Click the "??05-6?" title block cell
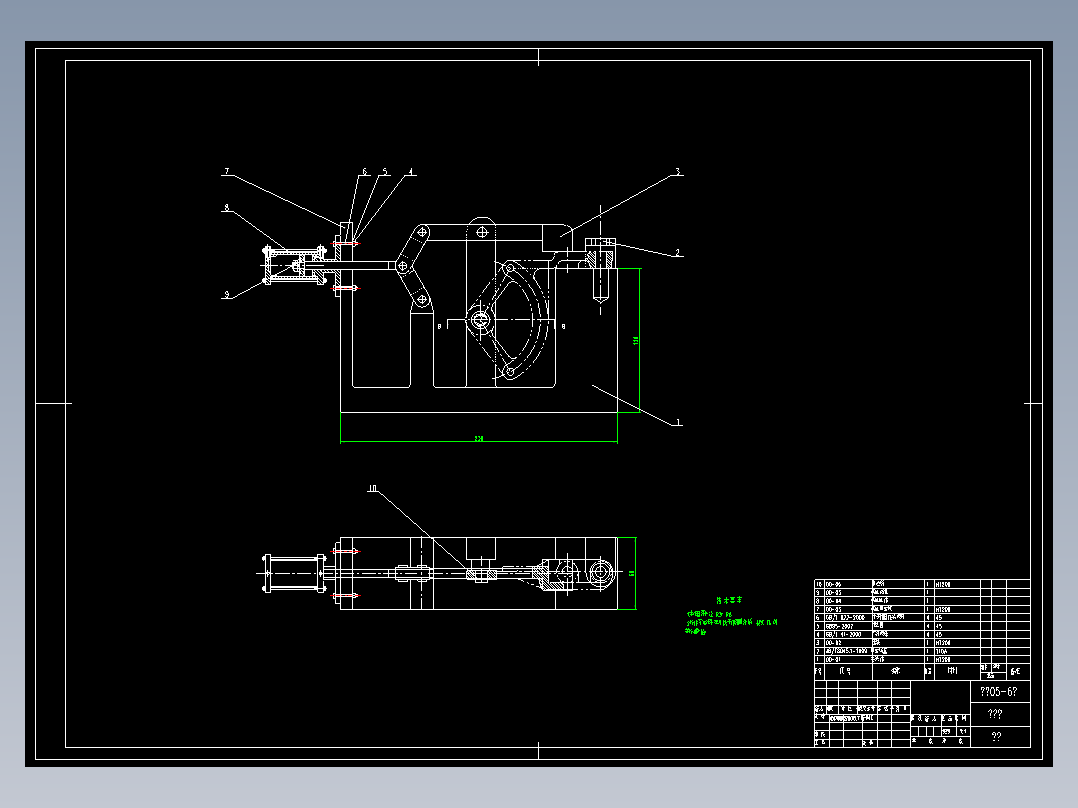This screenshot has width=1078, height=808. point(1000,692)
